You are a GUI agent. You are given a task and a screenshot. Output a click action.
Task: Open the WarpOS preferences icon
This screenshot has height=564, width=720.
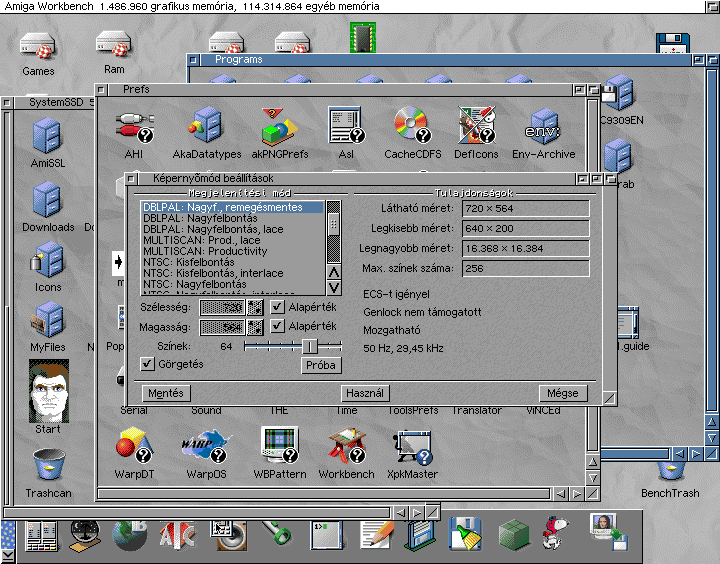pos(205,447)
